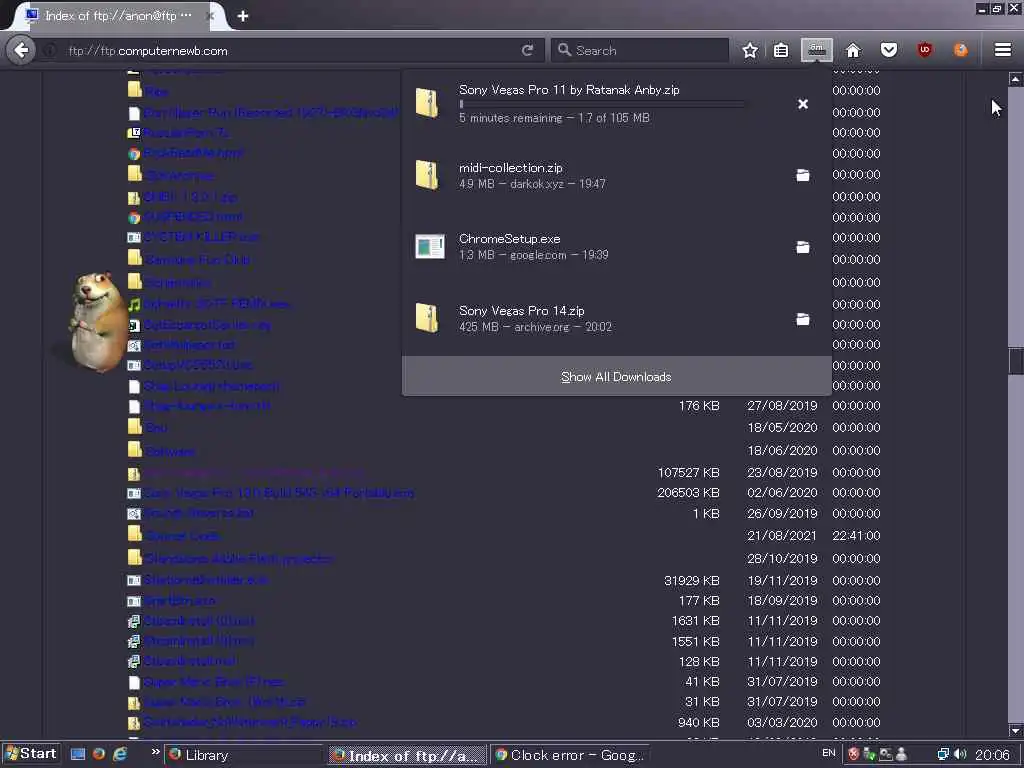Go back using the Back arrow button
The image size is (1024, 768).
pos(22,50)
